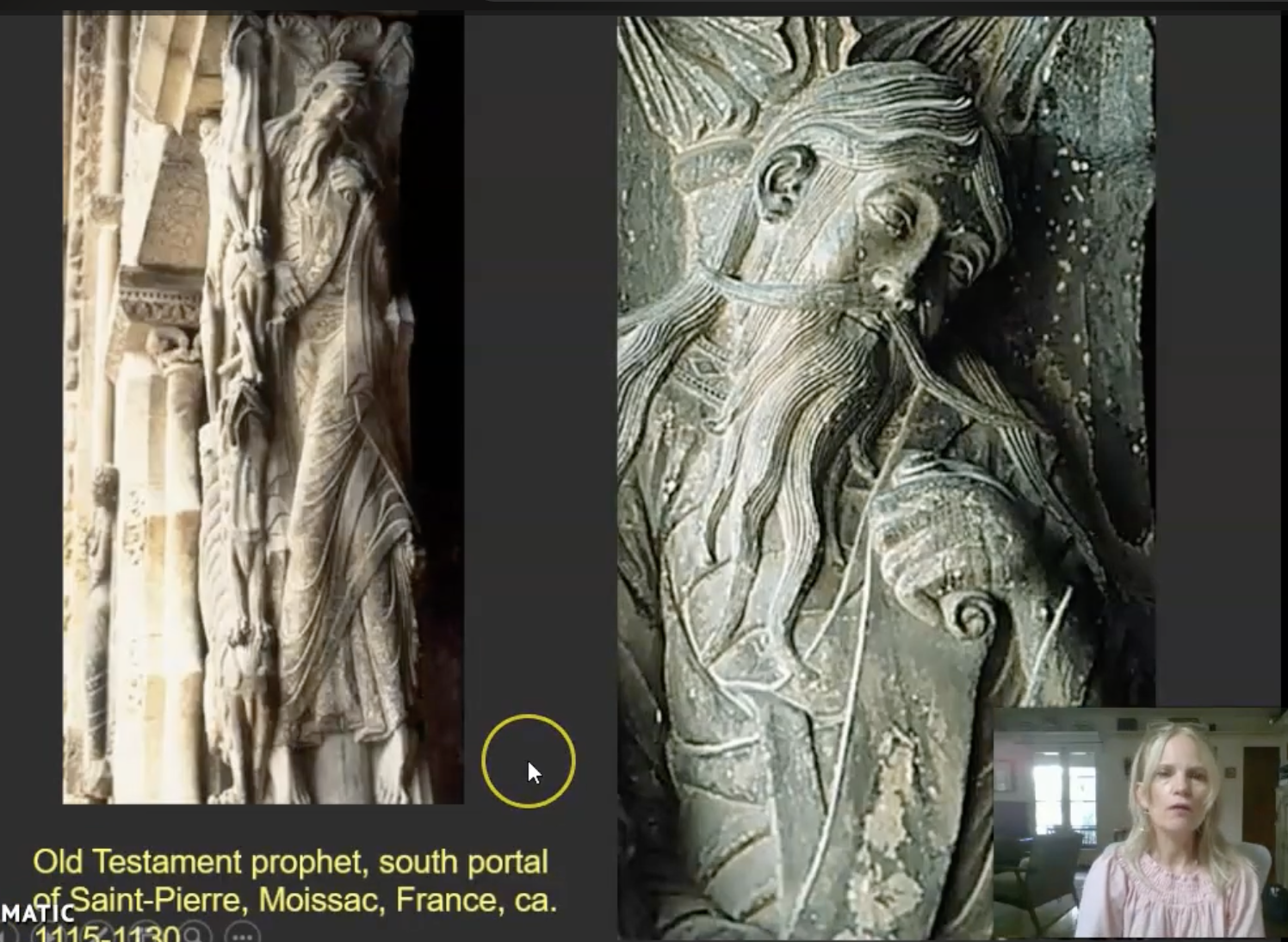Click the presenter webcam video thumbnail

(1139, 823)
